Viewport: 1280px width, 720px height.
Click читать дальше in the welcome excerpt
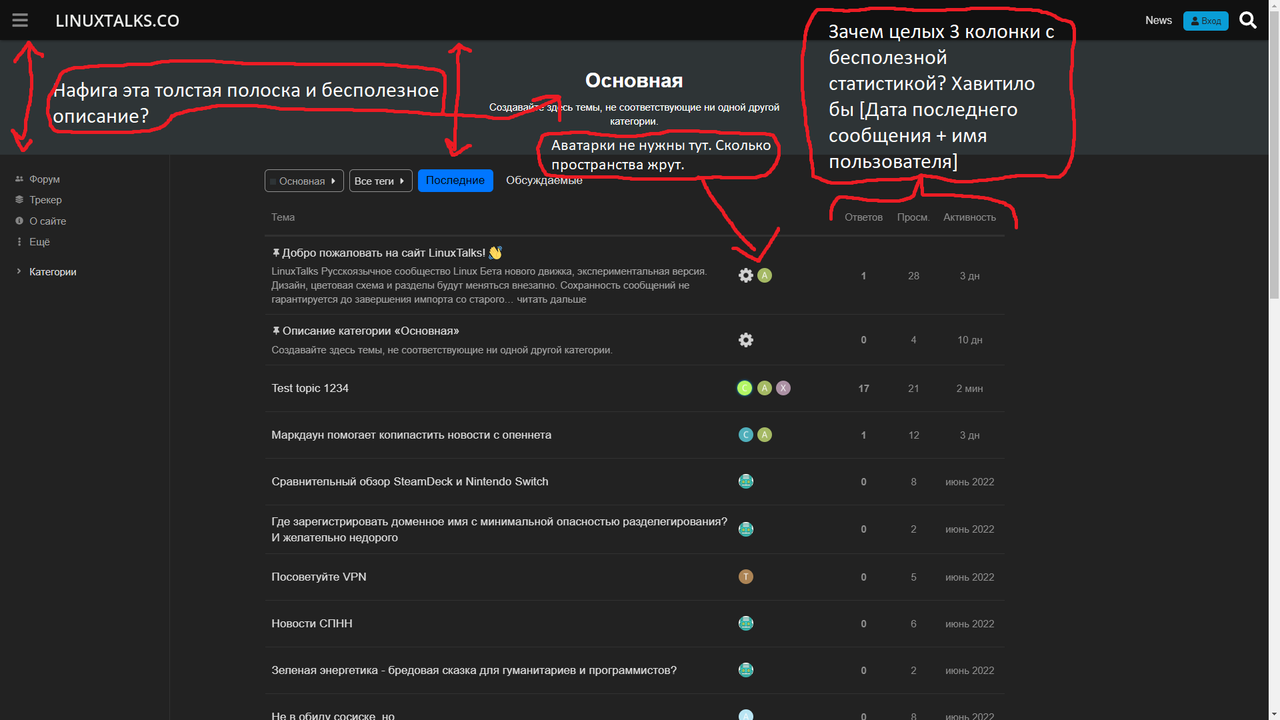553,299
